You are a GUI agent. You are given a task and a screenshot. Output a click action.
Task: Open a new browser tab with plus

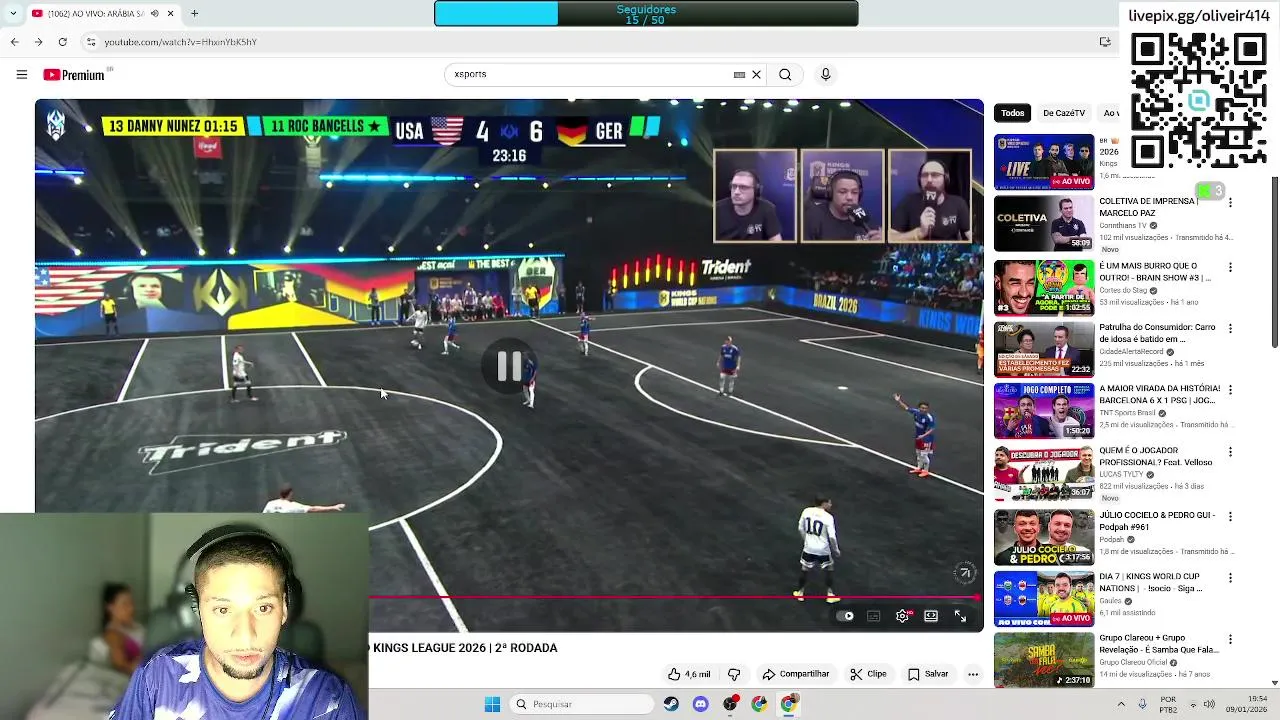194,14
